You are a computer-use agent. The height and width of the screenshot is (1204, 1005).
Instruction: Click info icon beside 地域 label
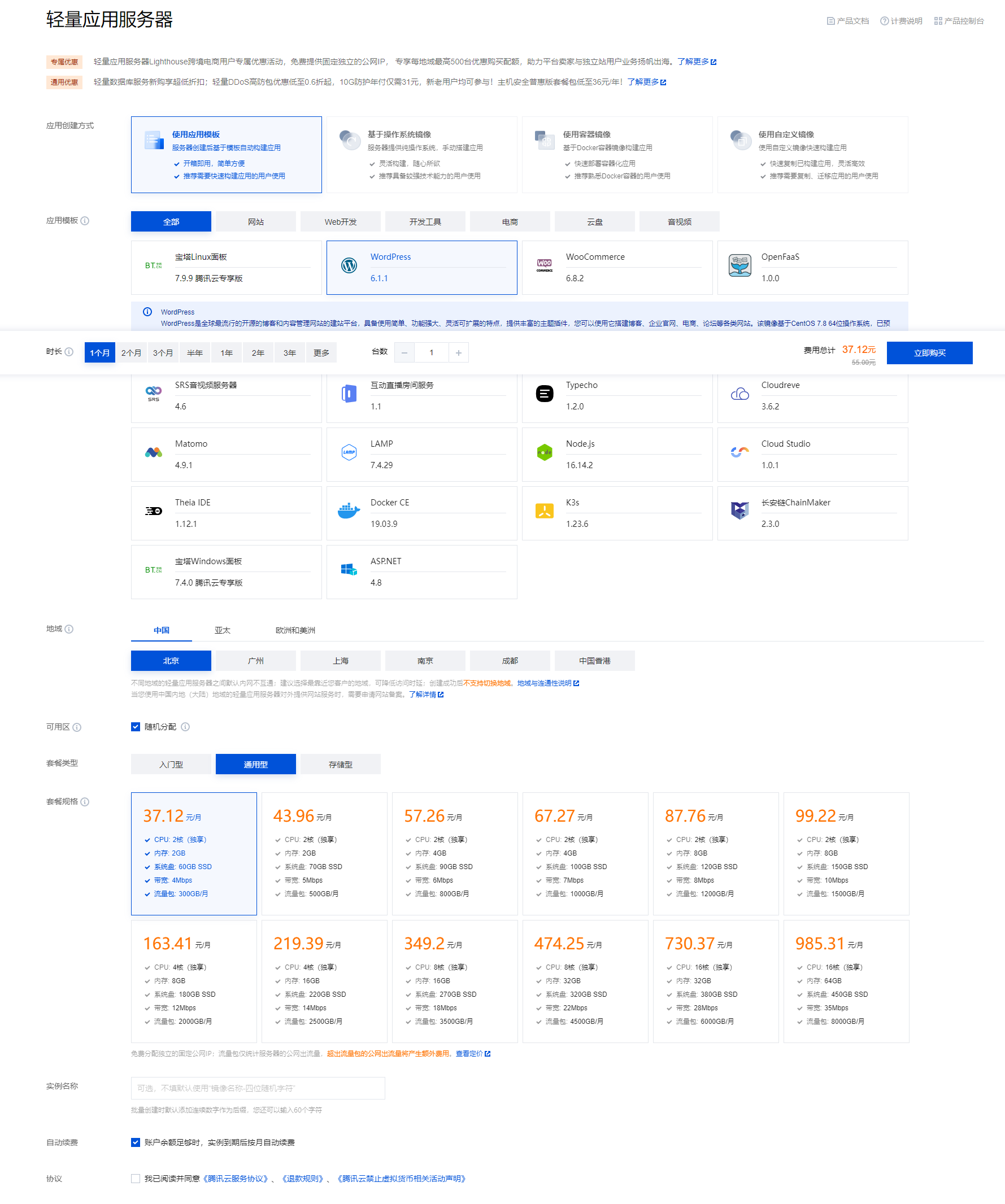point(69,629)
